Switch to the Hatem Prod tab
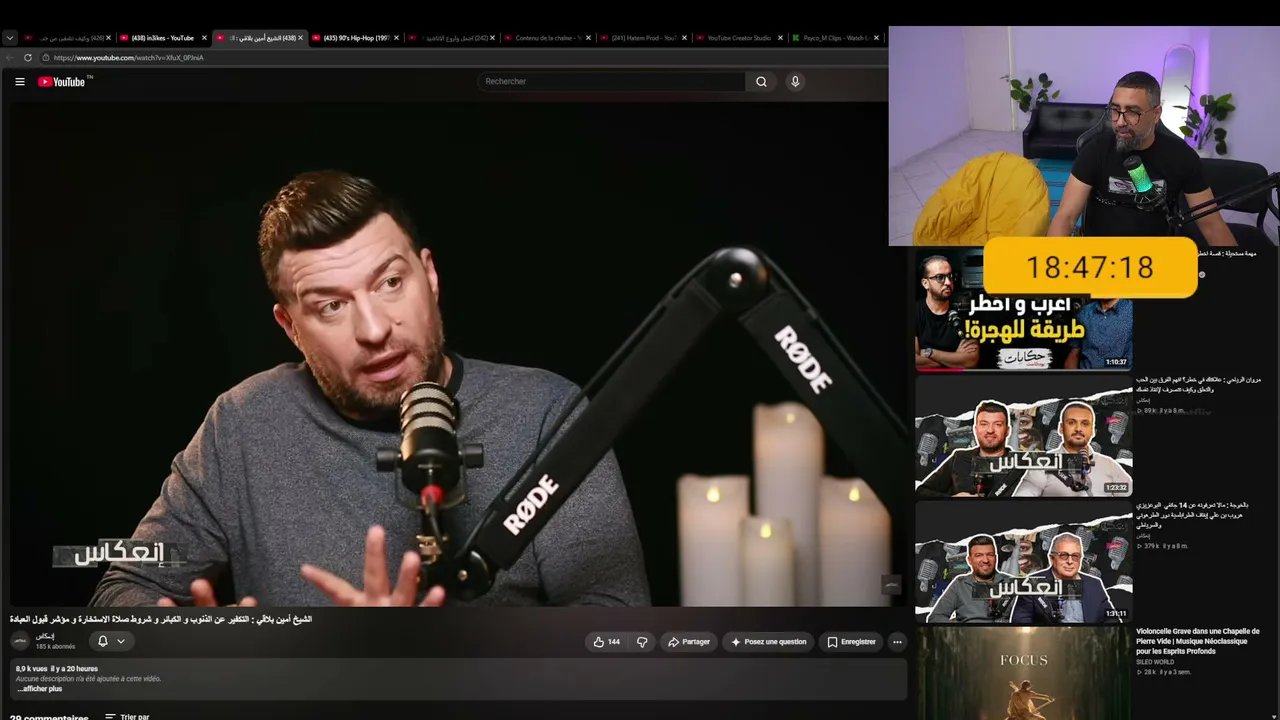1280x720 pixels. point(642,38)
